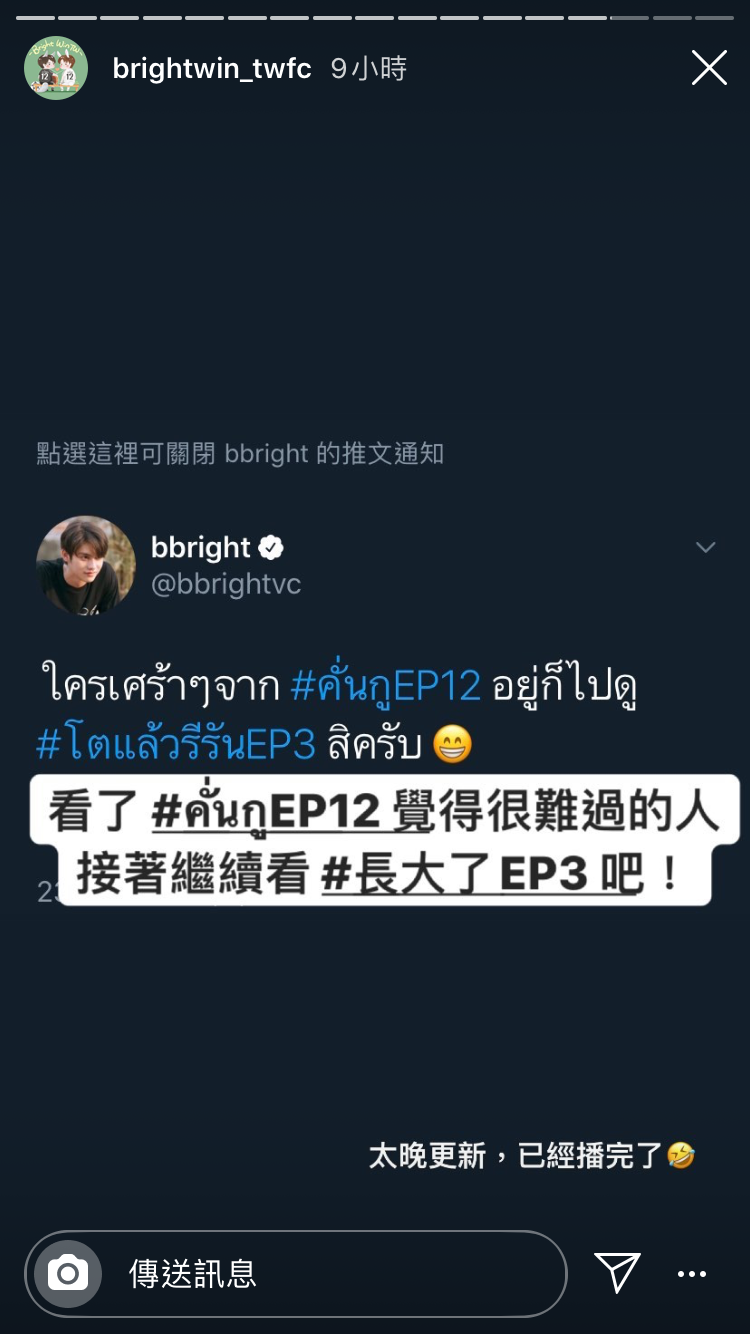Screen dimensions: 750x1334
Task: Click the verified badge next to bbright
Action: (272, 547)
